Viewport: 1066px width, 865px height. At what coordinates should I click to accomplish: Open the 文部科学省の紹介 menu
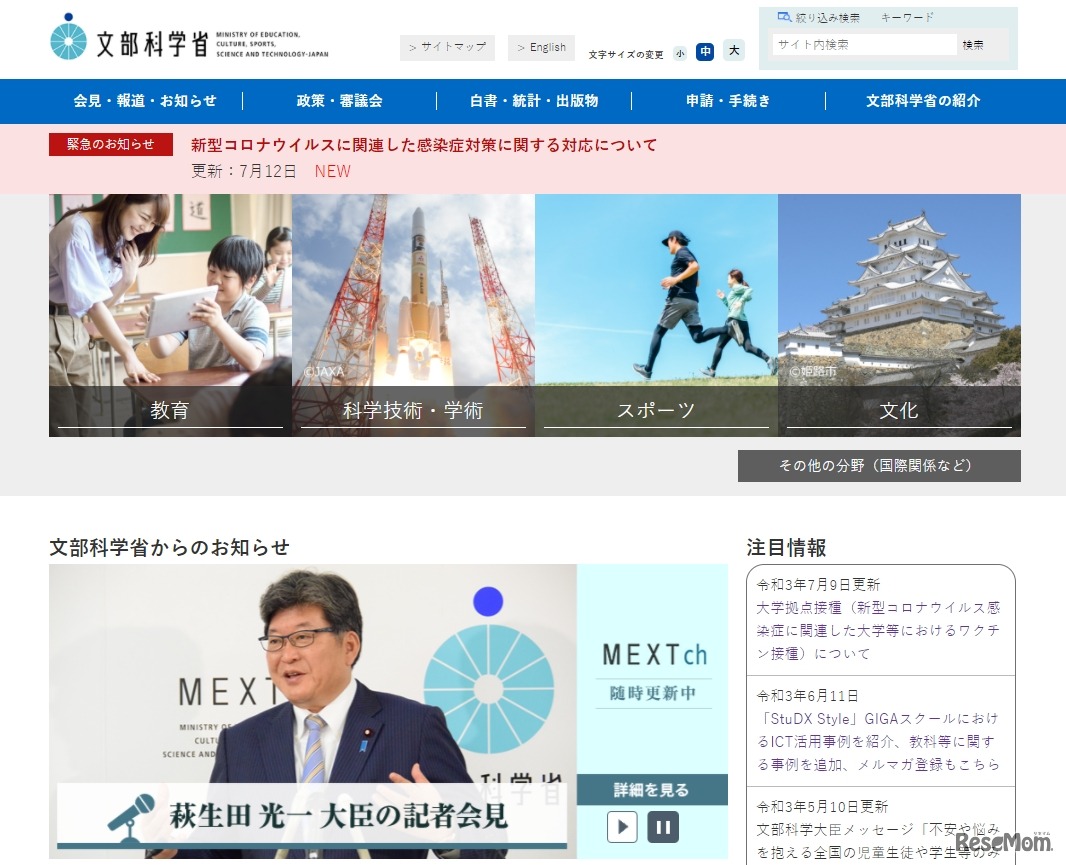coord(923,100)
